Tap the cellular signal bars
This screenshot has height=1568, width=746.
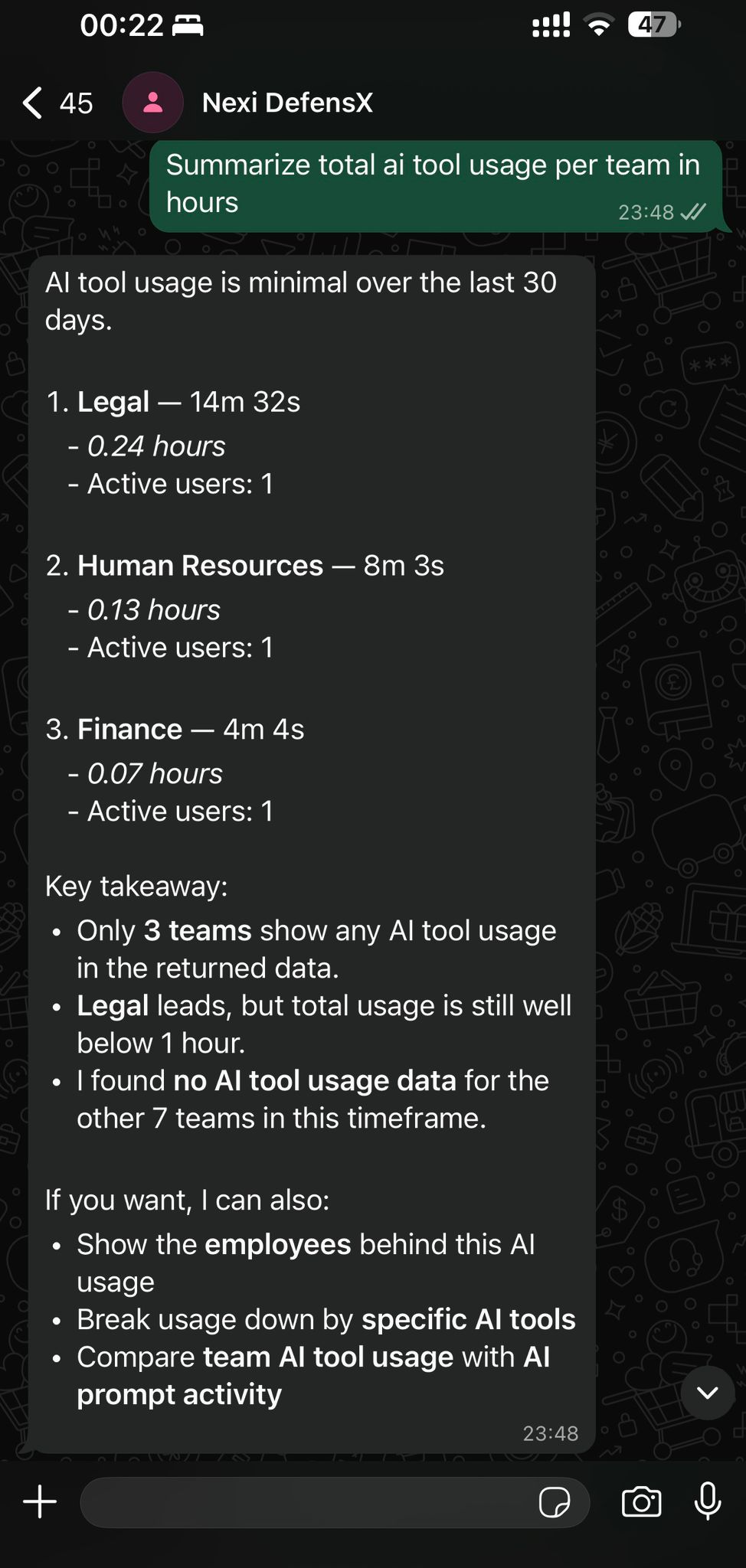coord(551,25)
